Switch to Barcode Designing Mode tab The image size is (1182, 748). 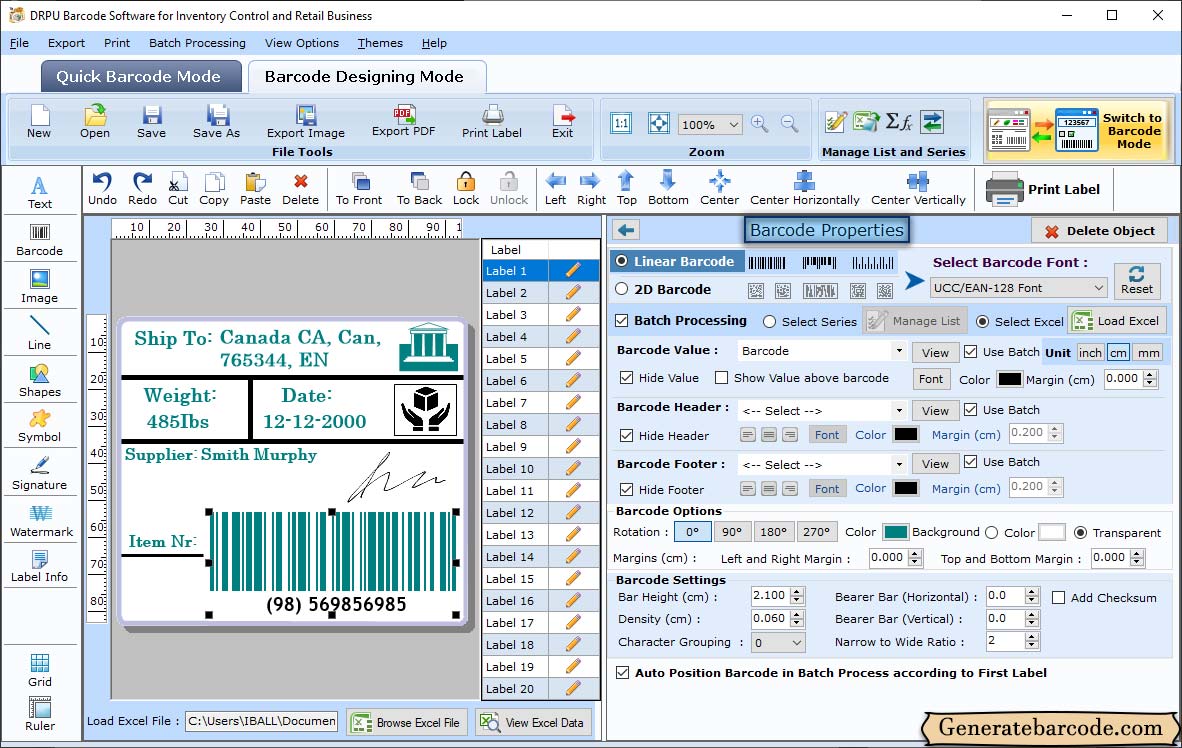point(365,76)
